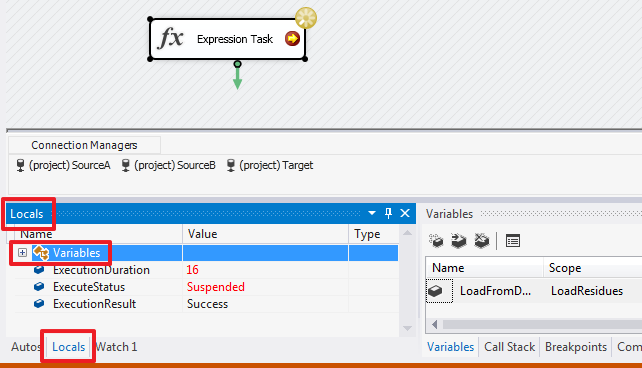Screen dimensions: 642x368
Task: Click the ExecutionResult cube icon
Action: tap(39, 304)
